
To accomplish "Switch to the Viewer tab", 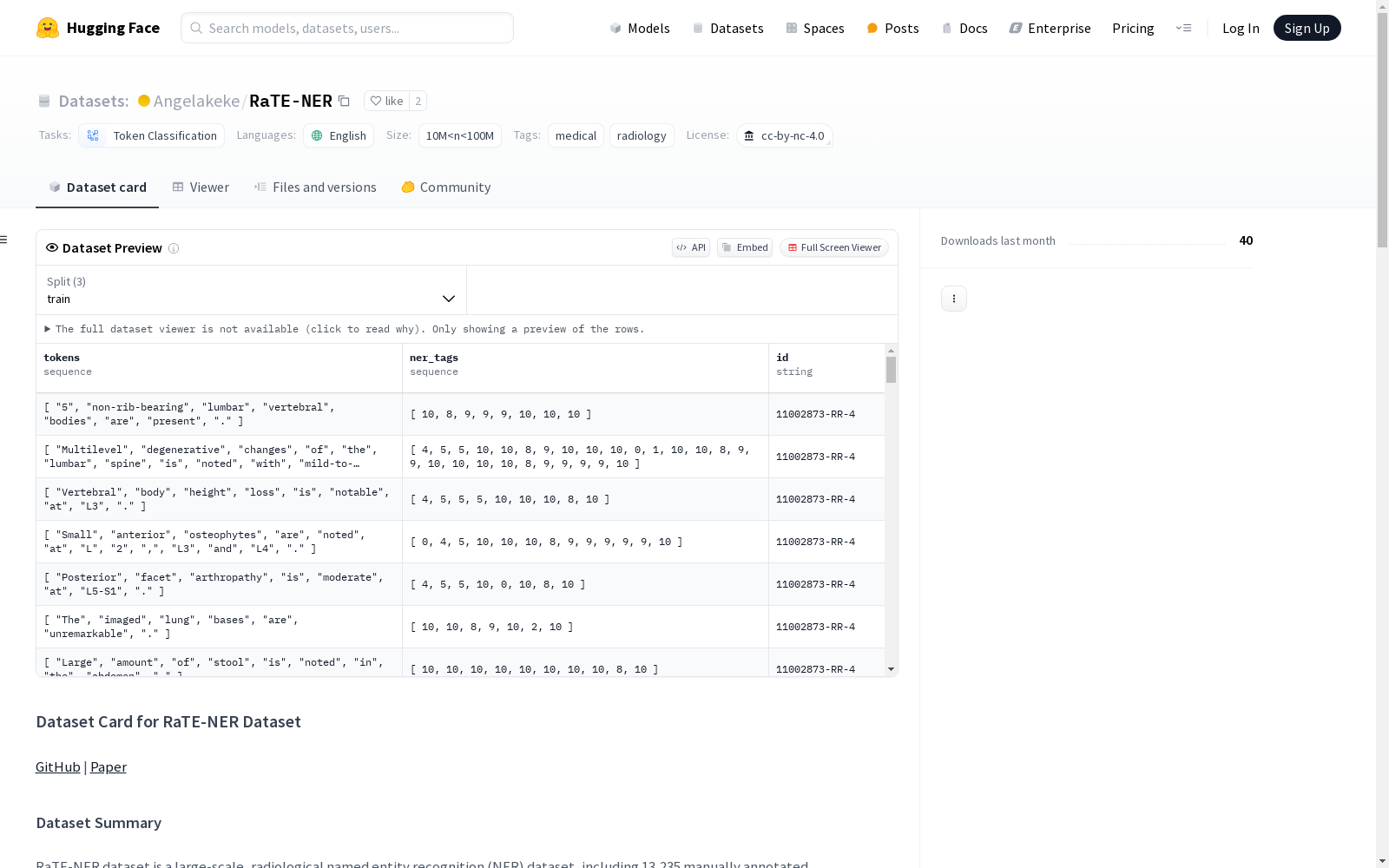I will pyautogui.click(x=201, y=187).
